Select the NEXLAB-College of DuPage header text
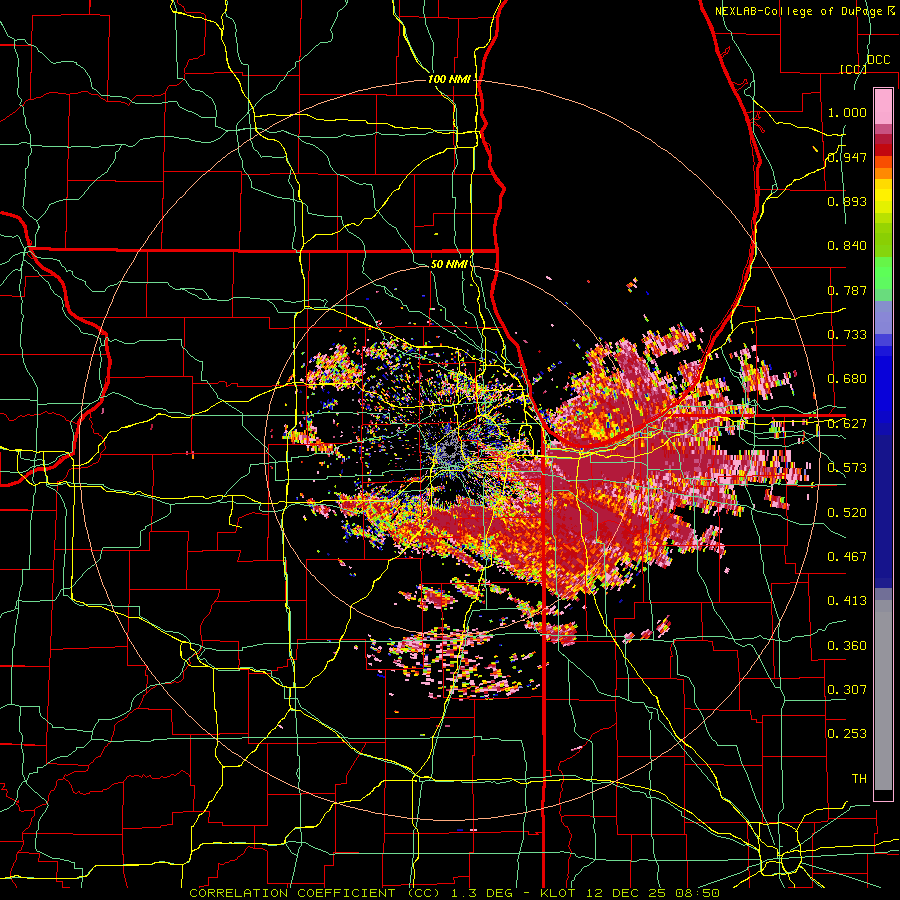This screenshot has width=900, height=900. point(799,11)
